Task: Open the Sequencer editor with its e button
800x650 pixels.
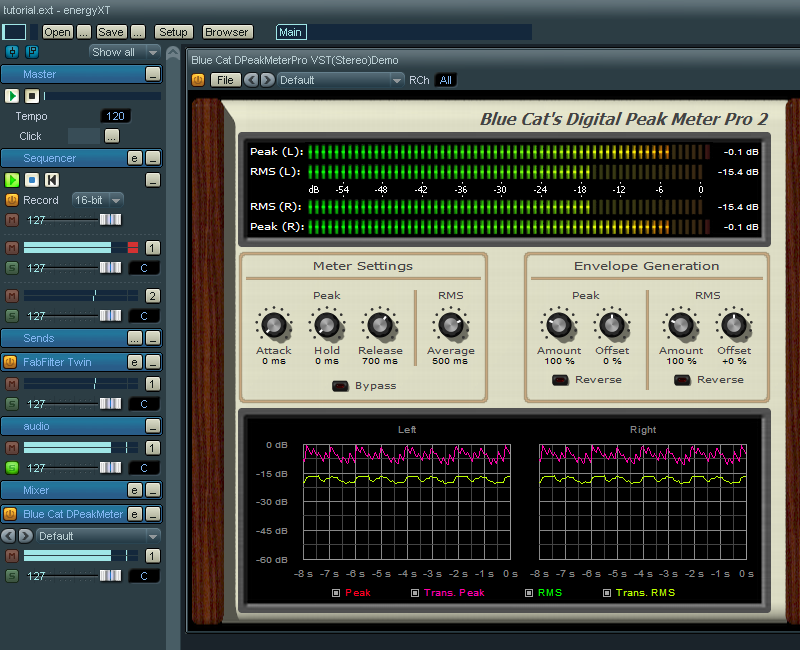Action: [134, 158]
